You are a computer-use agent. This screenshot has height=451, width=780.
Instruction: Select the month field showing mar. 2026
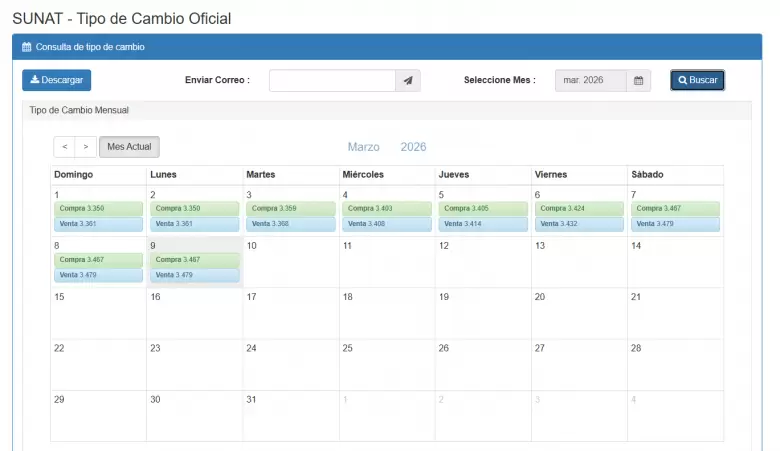pyautogui.click(x=591, y=81)
